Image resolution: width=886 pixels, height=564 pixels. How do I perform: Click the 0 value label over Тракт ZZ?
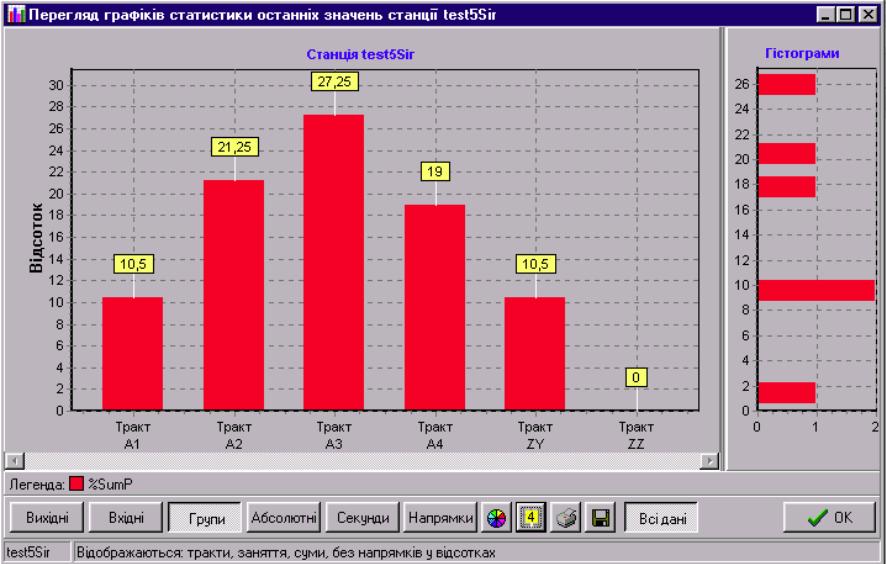point(636,377)
